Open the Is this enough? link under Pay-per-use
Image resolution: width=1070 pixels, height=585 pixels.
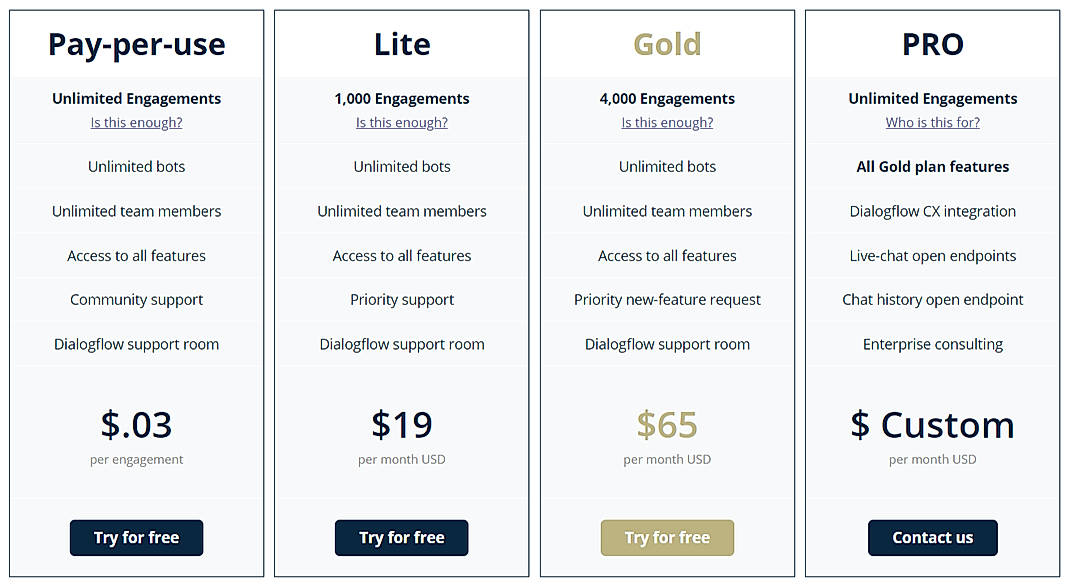(x=136, y=122)
